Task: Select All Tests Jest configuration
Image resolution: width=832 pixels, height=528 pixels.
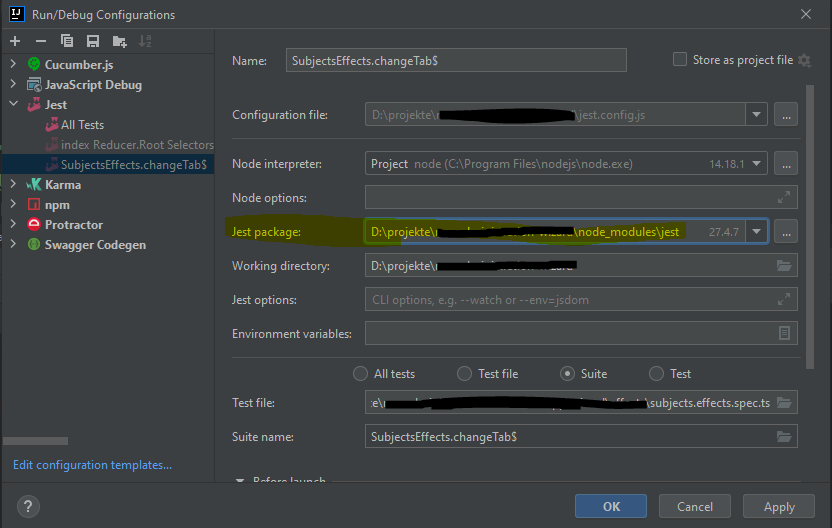Action: pyautogui.click(x=82, y=125)
